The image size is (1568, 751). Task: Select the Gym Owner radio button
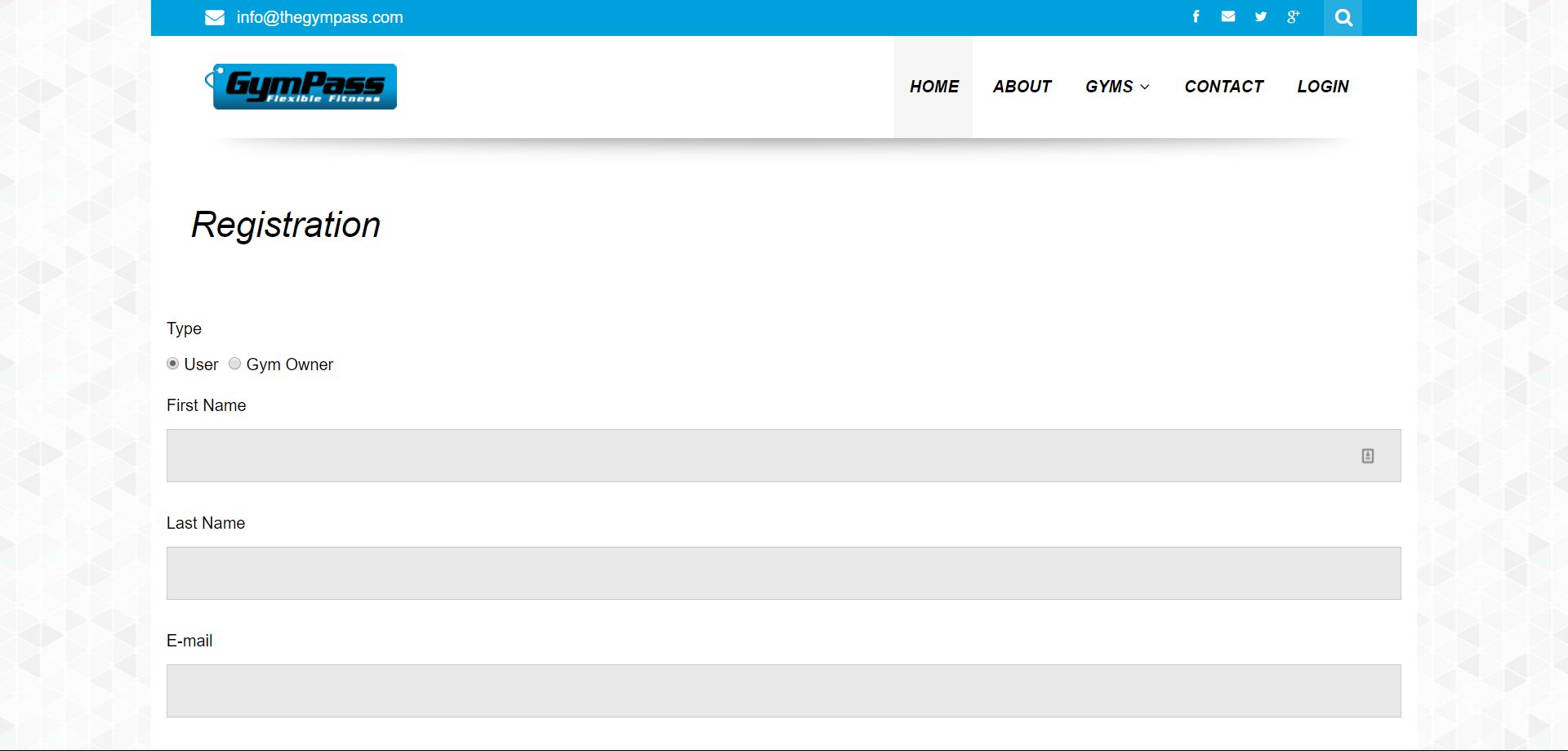point(234,364)
